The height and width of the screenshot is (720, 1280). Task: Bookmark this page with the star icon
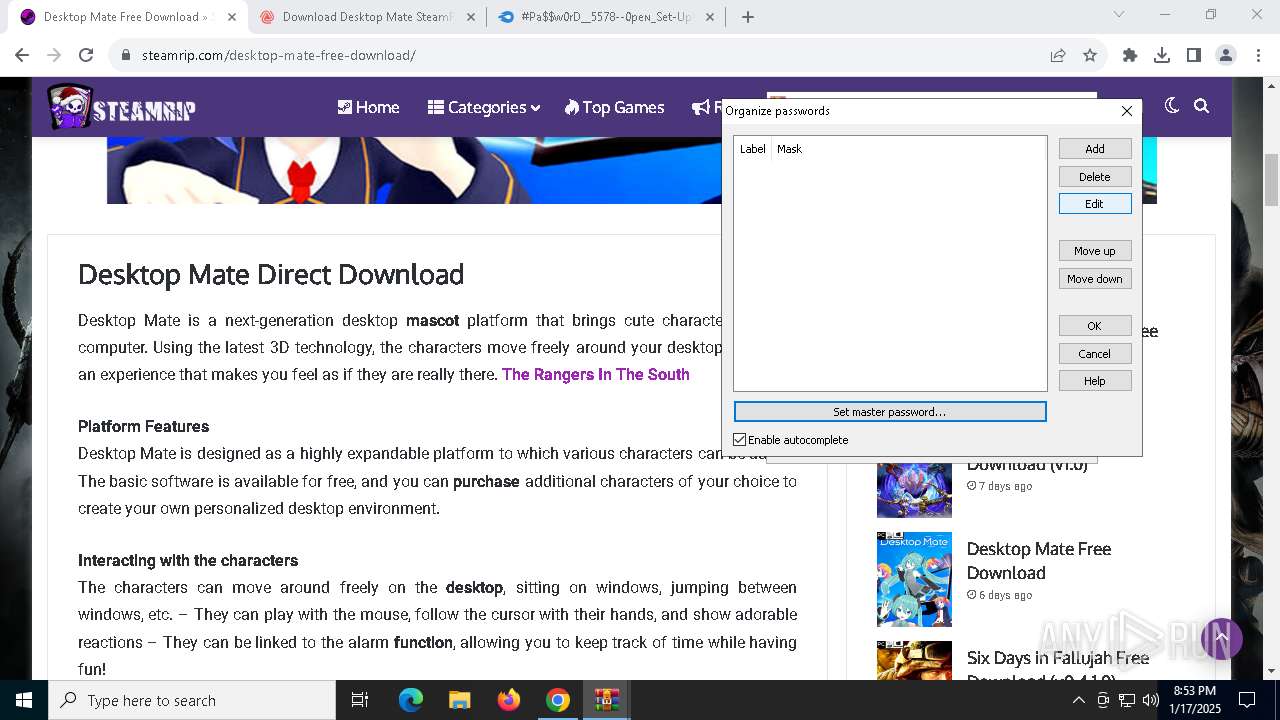point(1090,56)
